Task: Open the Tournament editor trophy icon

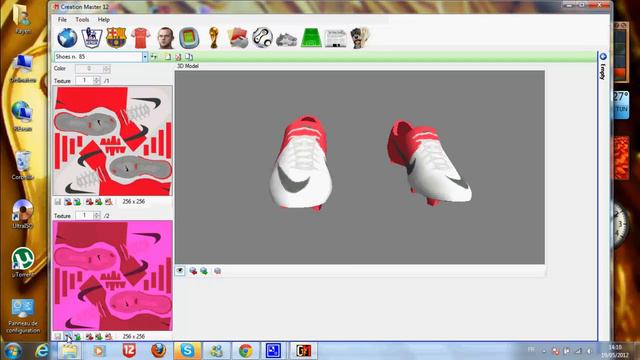Action: pyautogui.click(x=213, y=38)
